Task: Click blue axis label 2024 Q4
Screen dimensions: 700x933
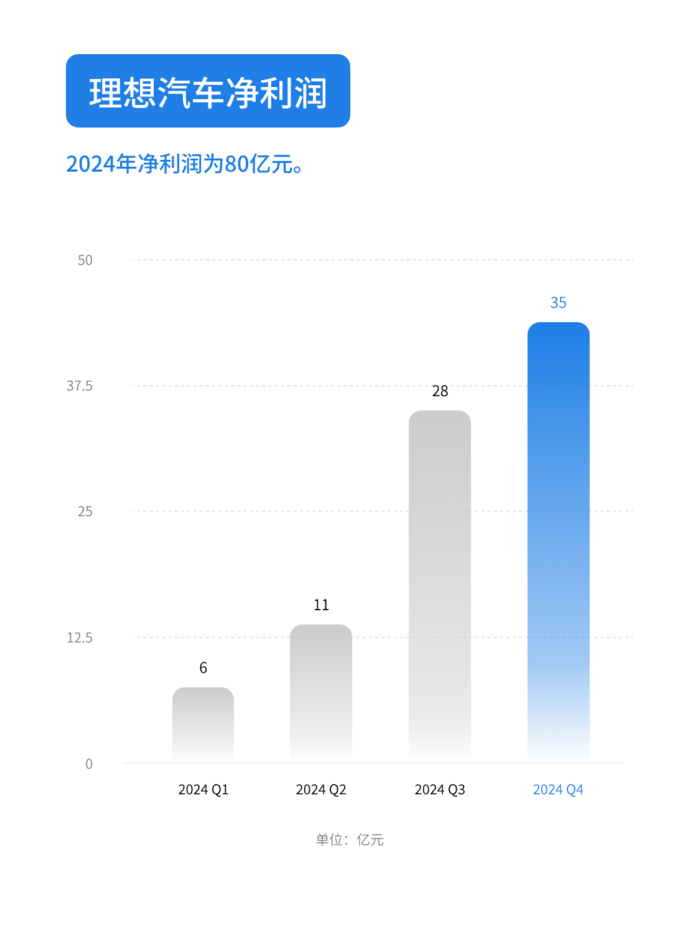Action: point(558,790)
